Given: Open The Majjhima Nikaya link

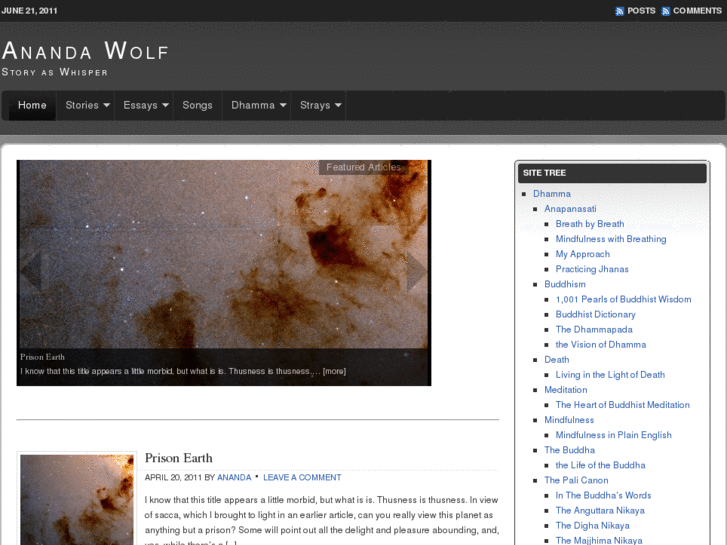Looking at the screenshot, I should click(599, 540).
